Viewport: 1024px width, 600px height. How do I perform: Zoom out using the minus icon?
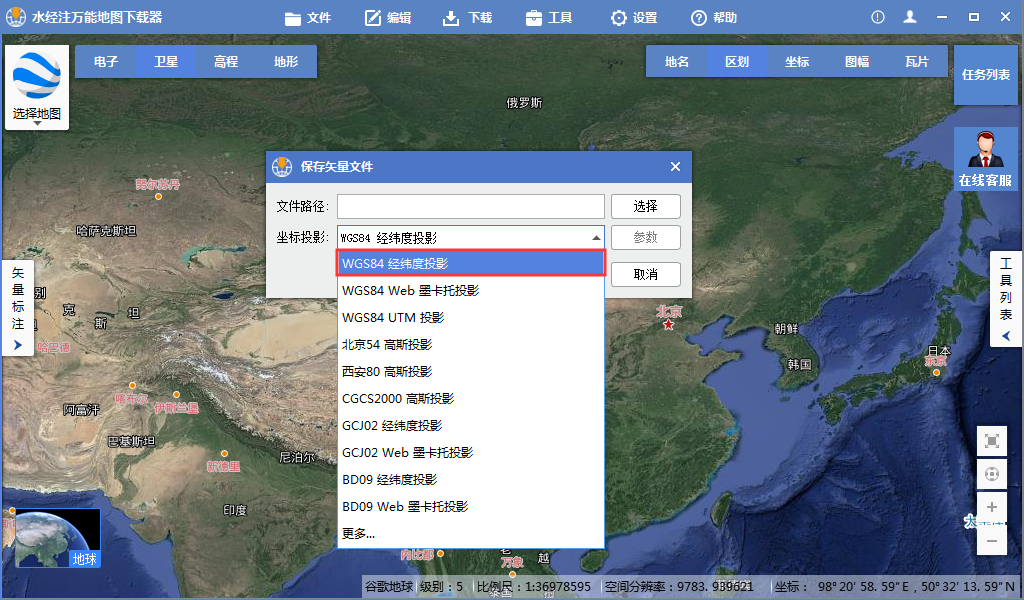point(991,540)
